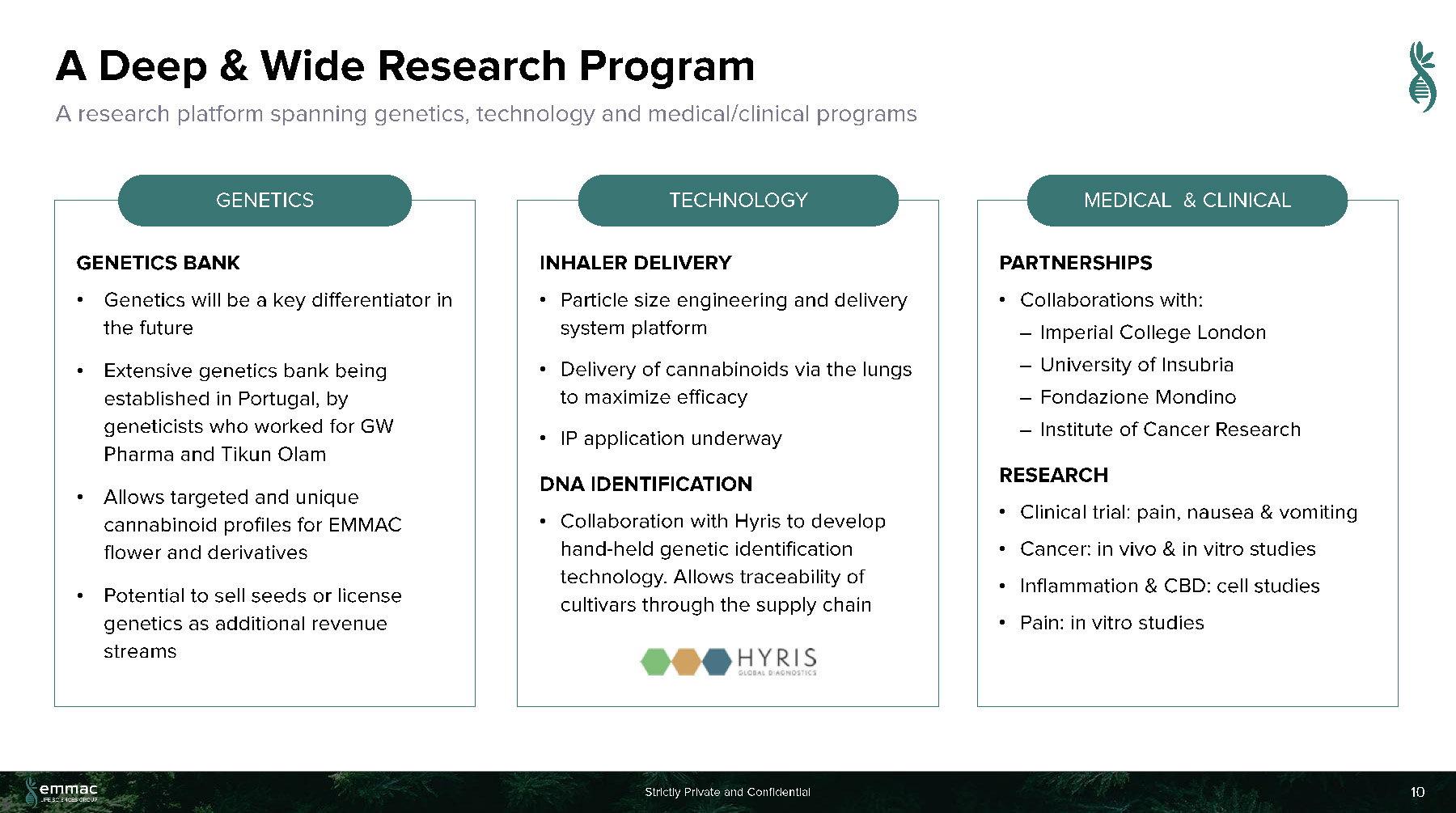Click the blue hexagon in Hyris logo
Viewport: 1456px width, 813px height.
717,661
